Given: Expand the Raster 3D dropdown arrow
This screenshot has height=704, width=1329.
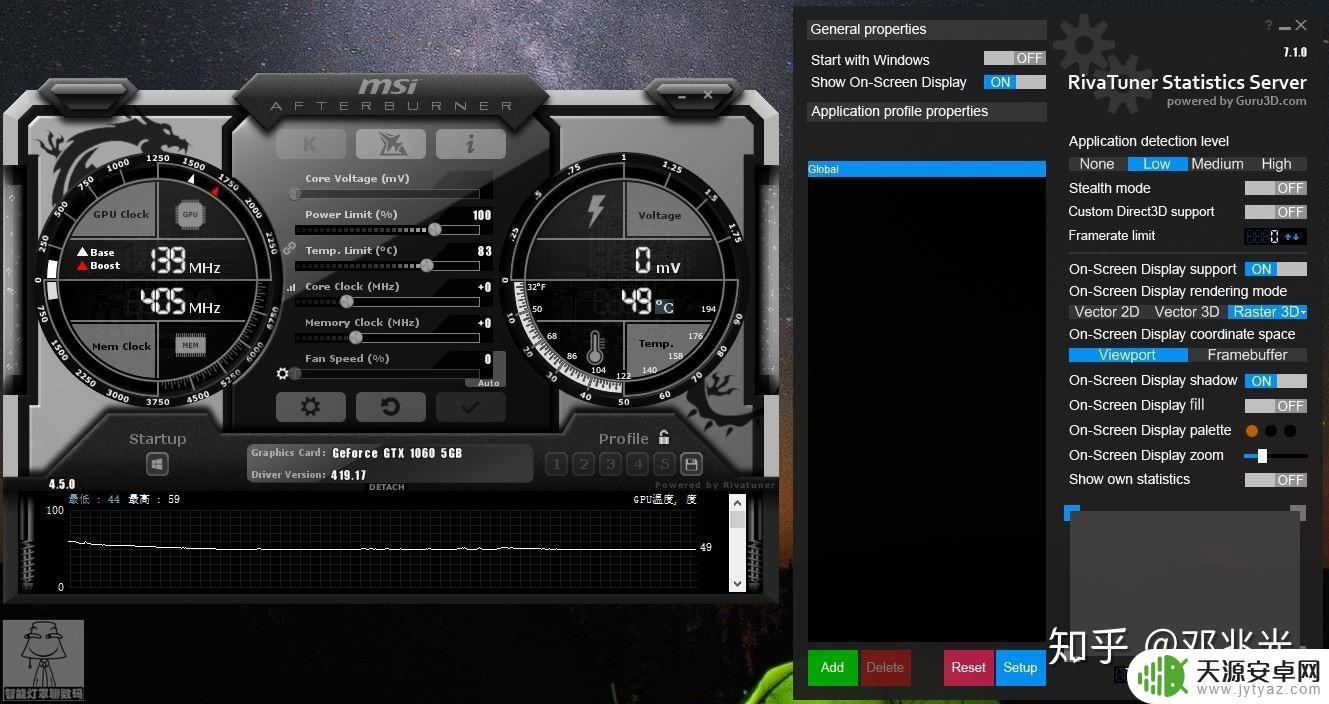Looking at the screenshot, I should [1303, 312].
